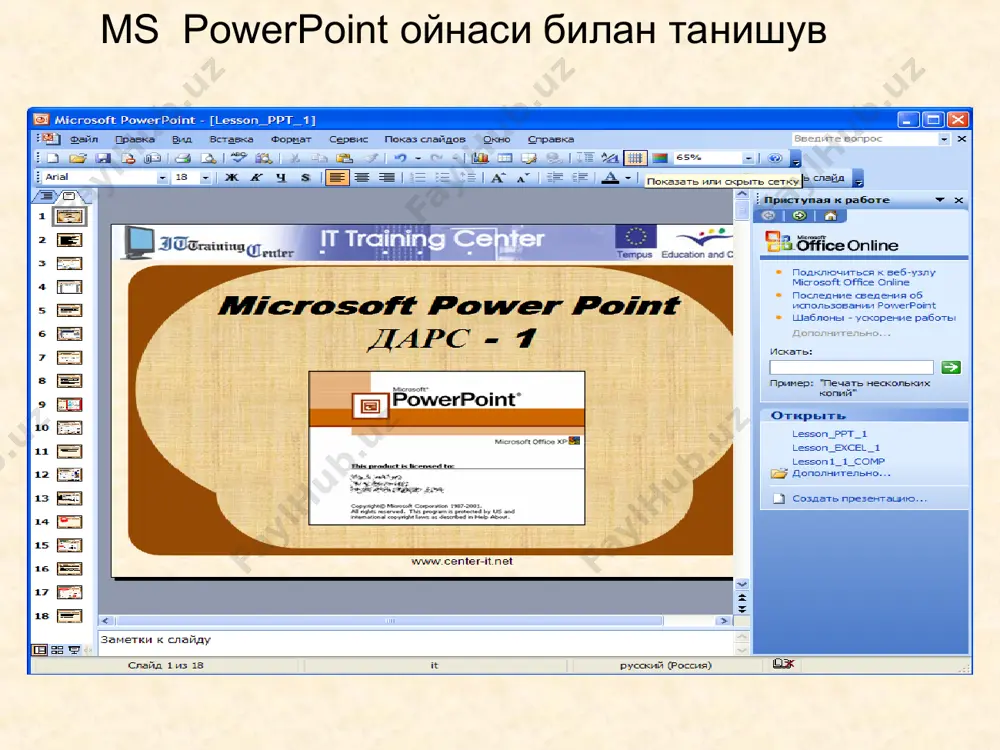Create a new blank presentation icon
The image size is (1000, 750).
(x=54, y=158)
